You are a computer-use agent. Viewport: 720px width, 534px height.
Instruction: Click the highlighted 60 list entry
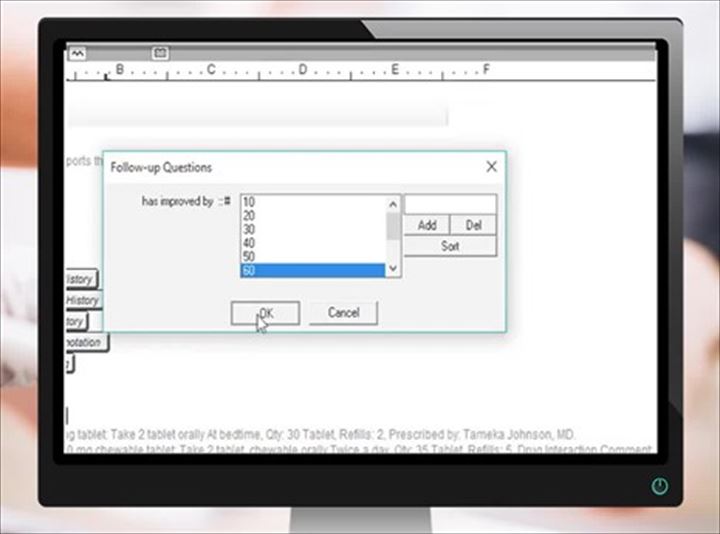[x=312, y=271]
